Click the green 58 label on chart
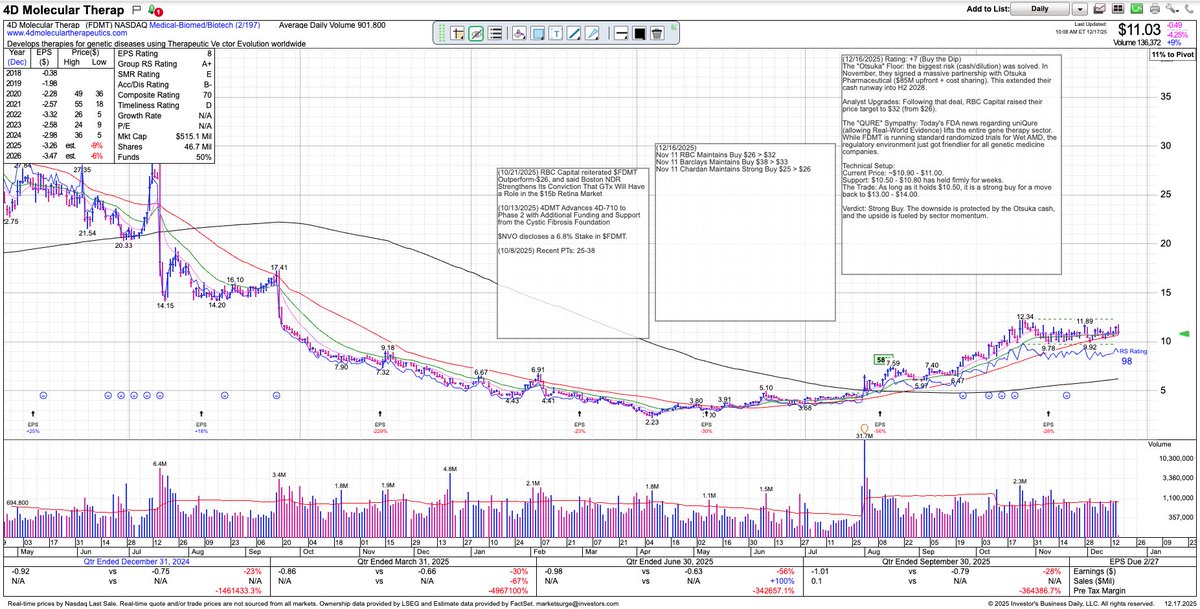The image size is (1200, 609). pos(882,359)
